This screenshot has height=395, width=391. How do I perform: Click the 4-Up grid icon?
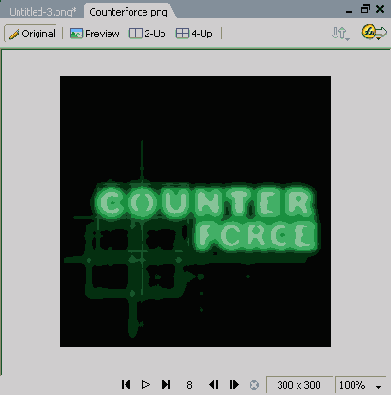pyautogui.click(x=182, y=33)
